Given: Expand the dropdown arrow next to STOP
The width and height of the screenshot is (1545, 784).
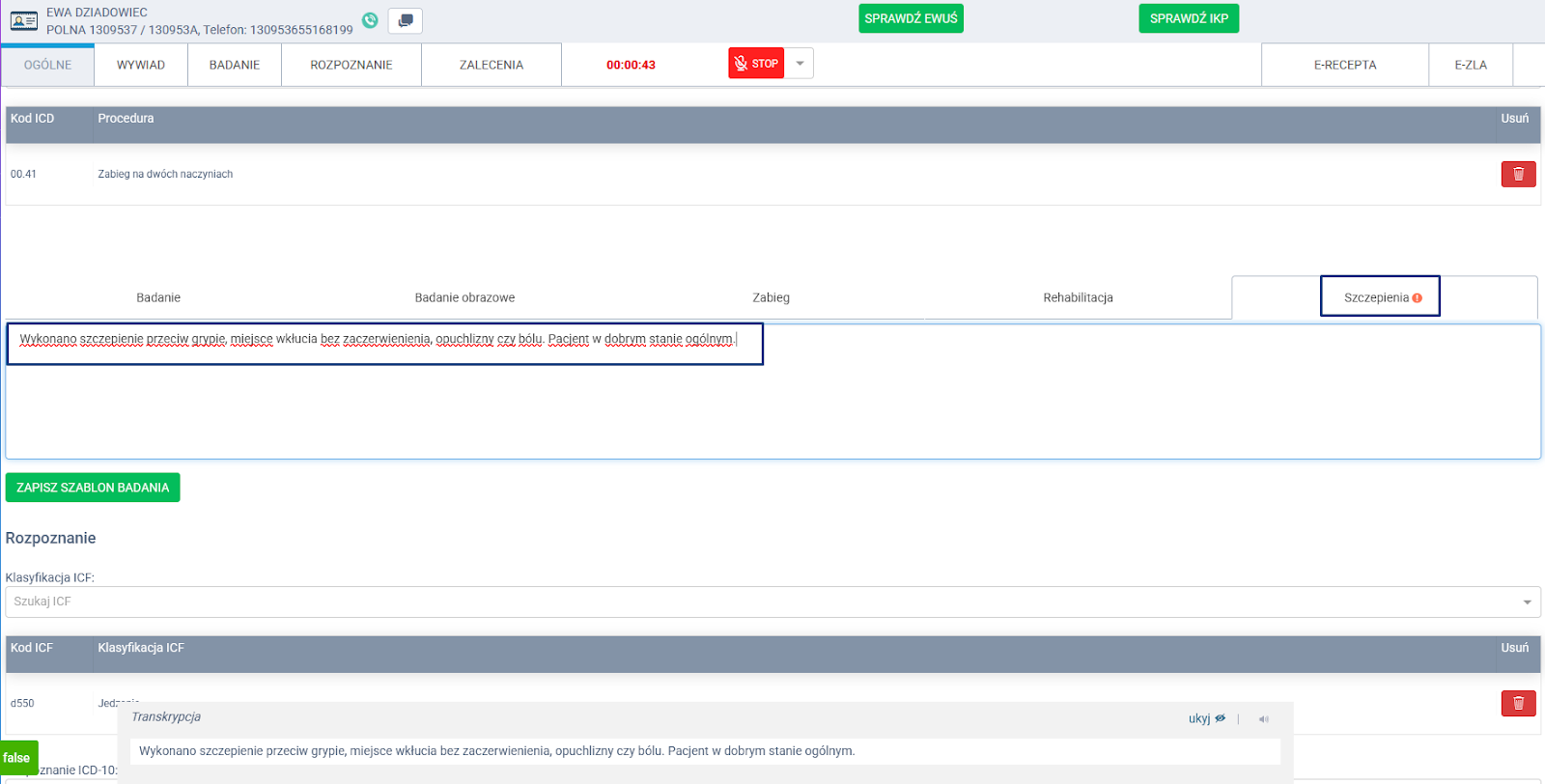Looking at the screenshot, I should (800, 64).
